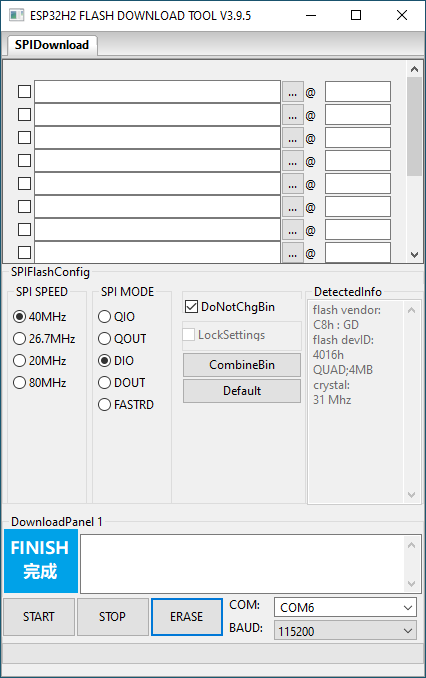Click the file list scrollbar up arrow

pos(414,69)
